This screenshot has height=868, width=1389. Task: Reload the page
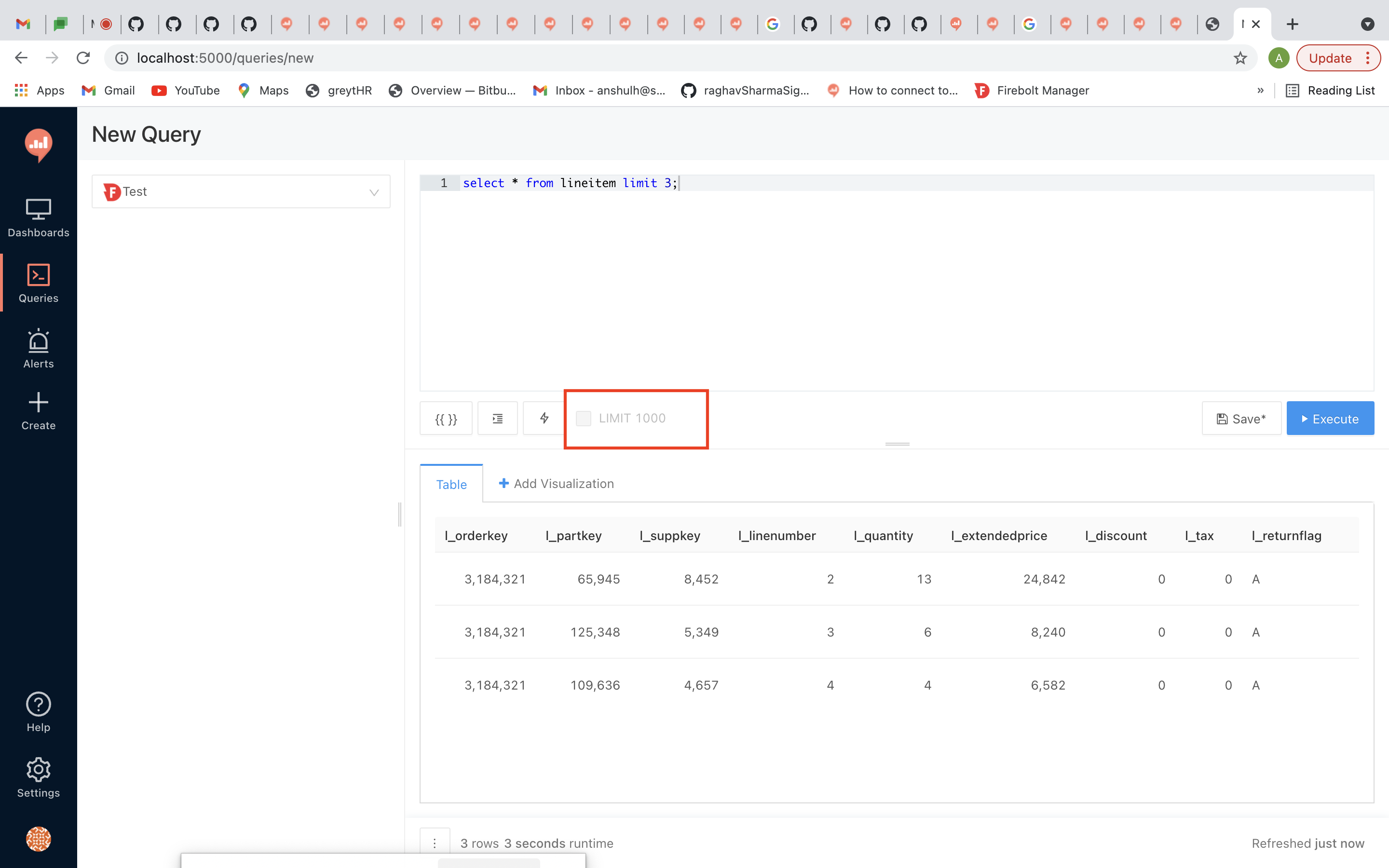click(83, 58)
